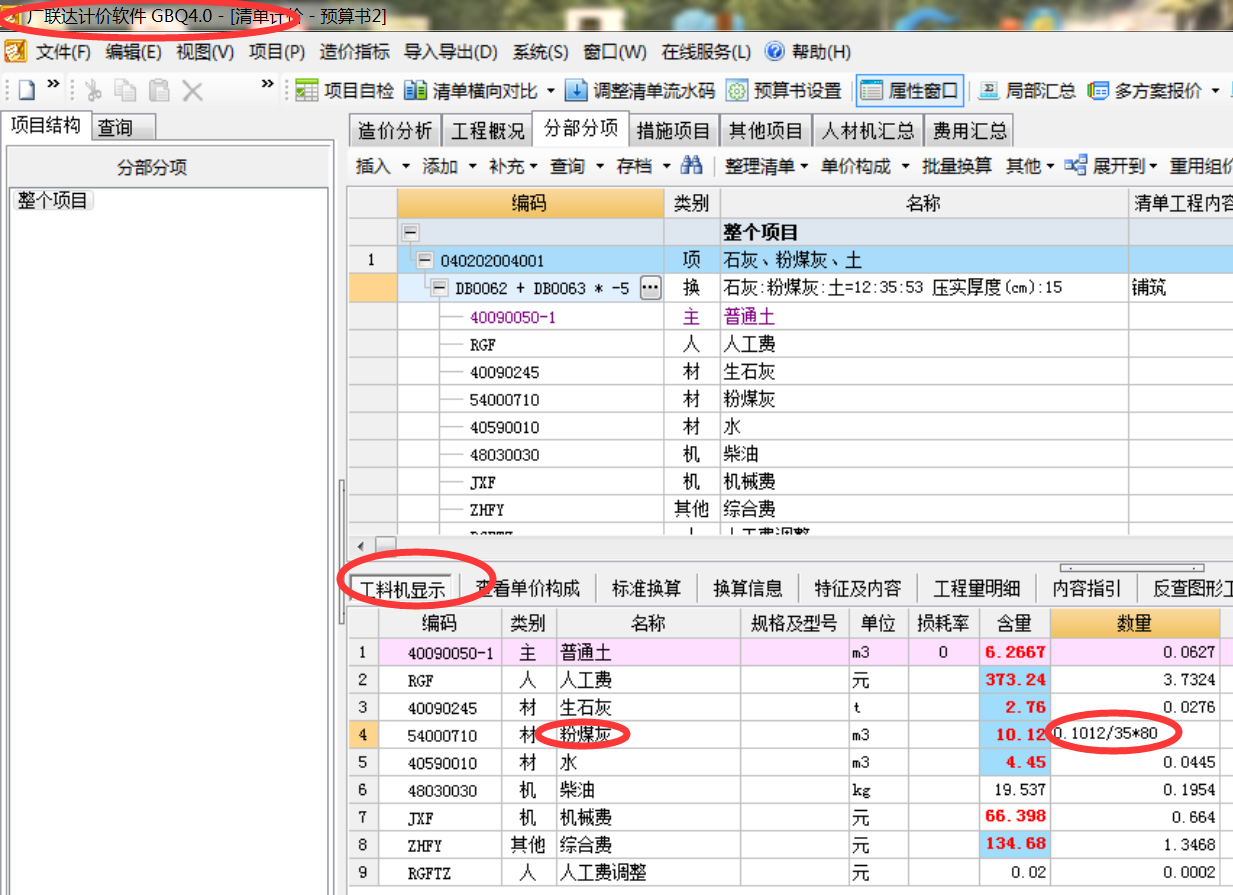Click the copy icon in toolbar

(125, 91)
